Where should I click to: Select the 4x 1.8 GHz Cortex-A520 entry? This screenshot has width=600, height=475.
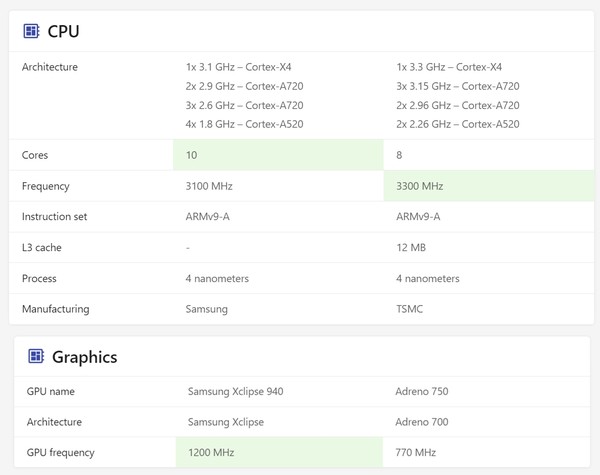(x=244, y=124)
